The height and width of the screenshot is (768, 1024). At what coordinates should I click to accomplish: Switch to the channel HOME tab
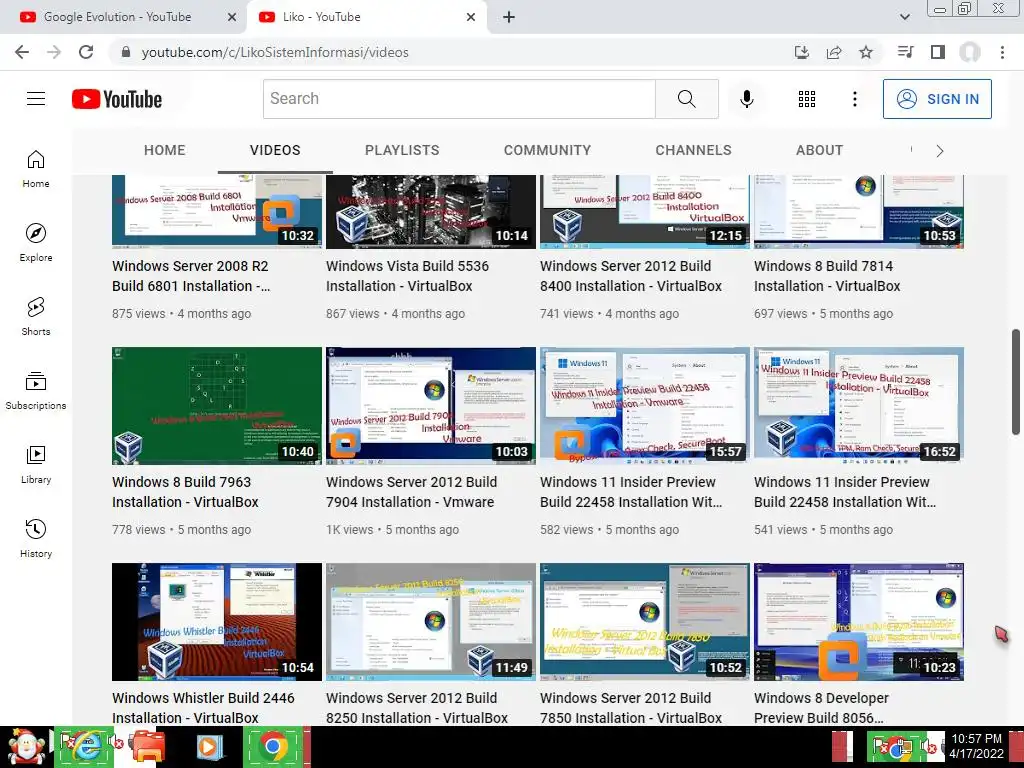point(165,150)
